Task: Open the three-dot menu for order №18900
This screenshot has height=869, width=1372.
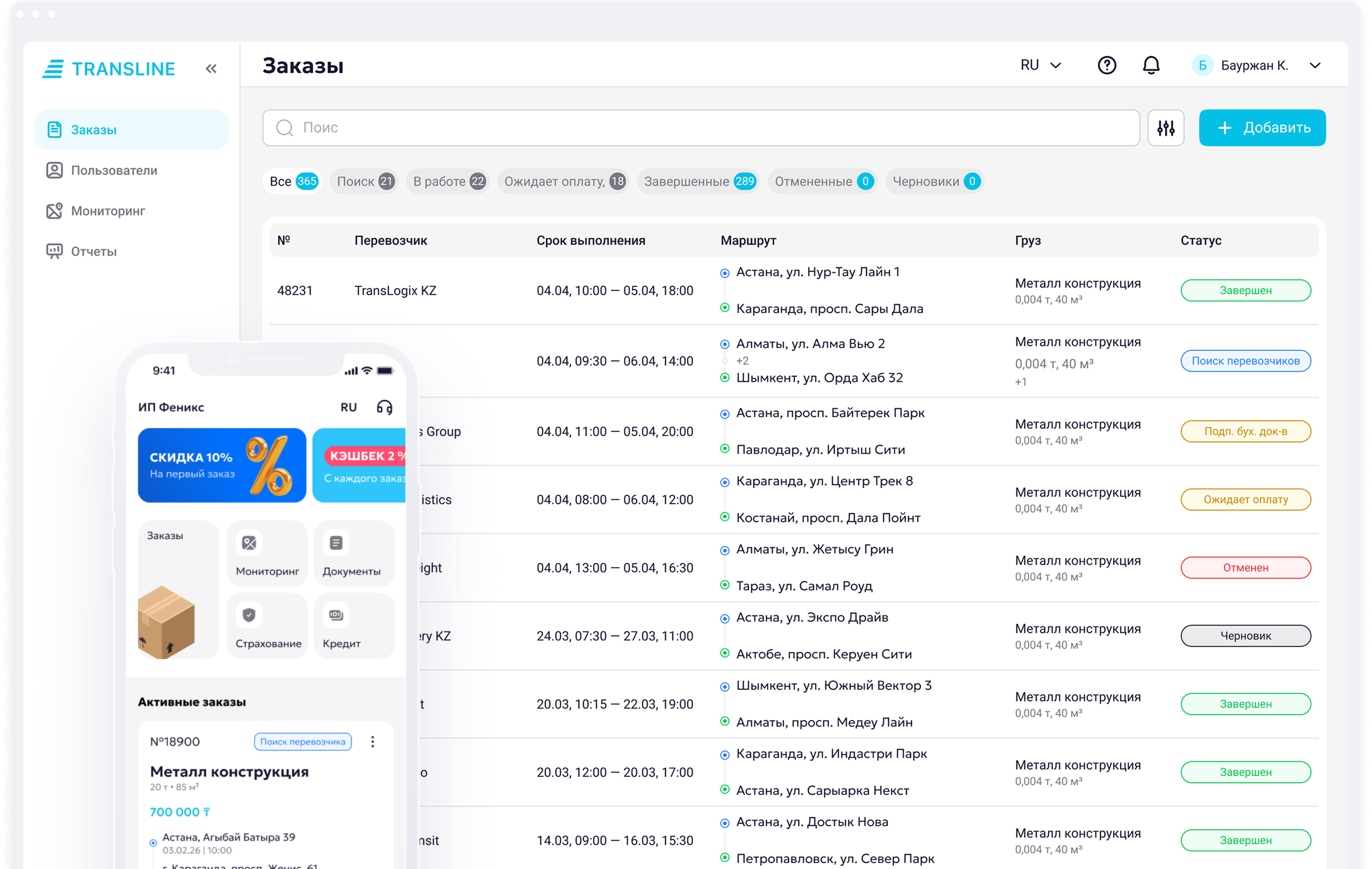Action: 373,741
